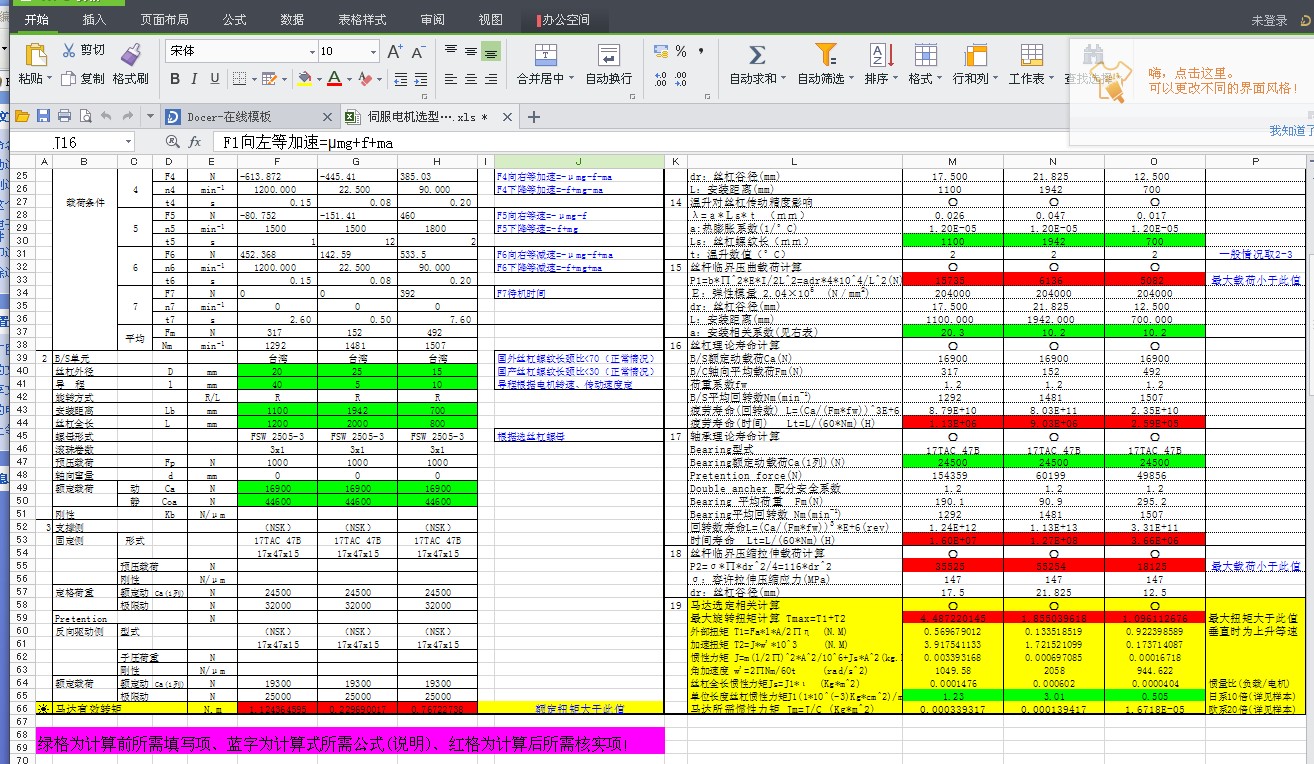The image size is (1314, 764).
Task: Open the font name dropdown showing 宋体
Action: pyautogui.click(x=311, y=51)
